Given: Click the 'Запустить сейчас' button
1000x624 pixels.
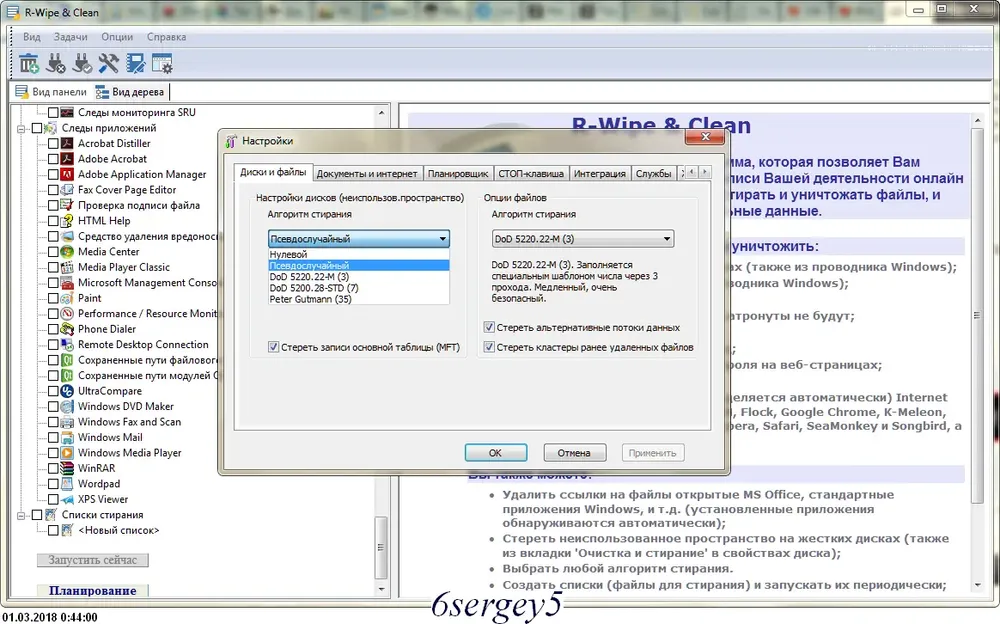Looking at the screenshot, I should [92, 560].
